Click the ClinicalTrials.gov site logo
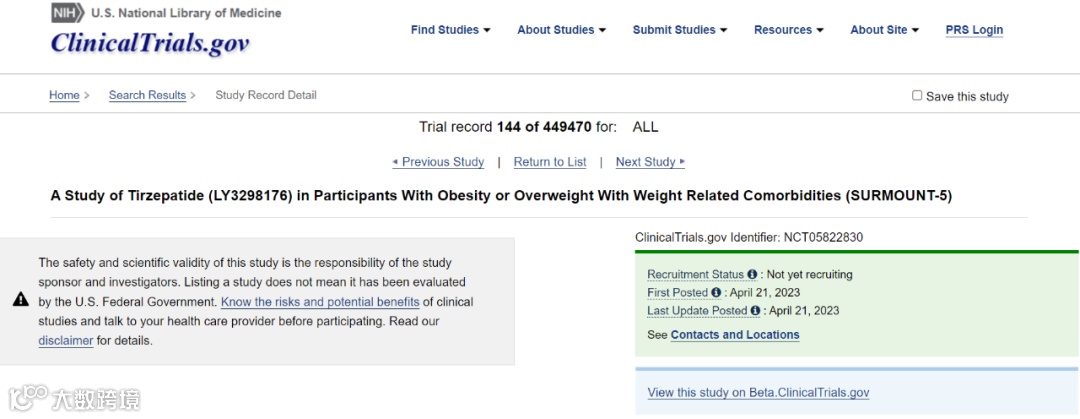 coord(150,44)
